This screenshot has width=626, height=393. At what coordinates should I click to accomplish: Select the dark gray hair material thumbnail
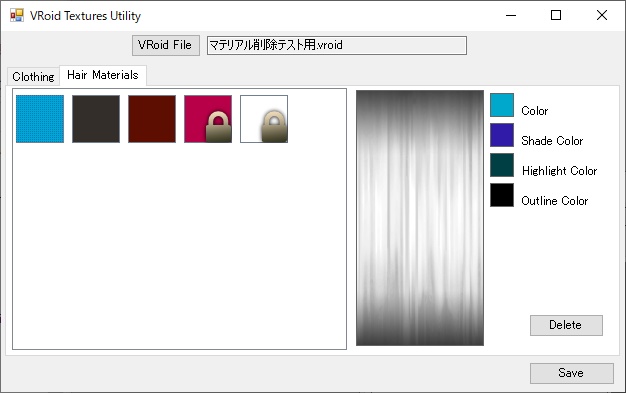click(96, 119)
